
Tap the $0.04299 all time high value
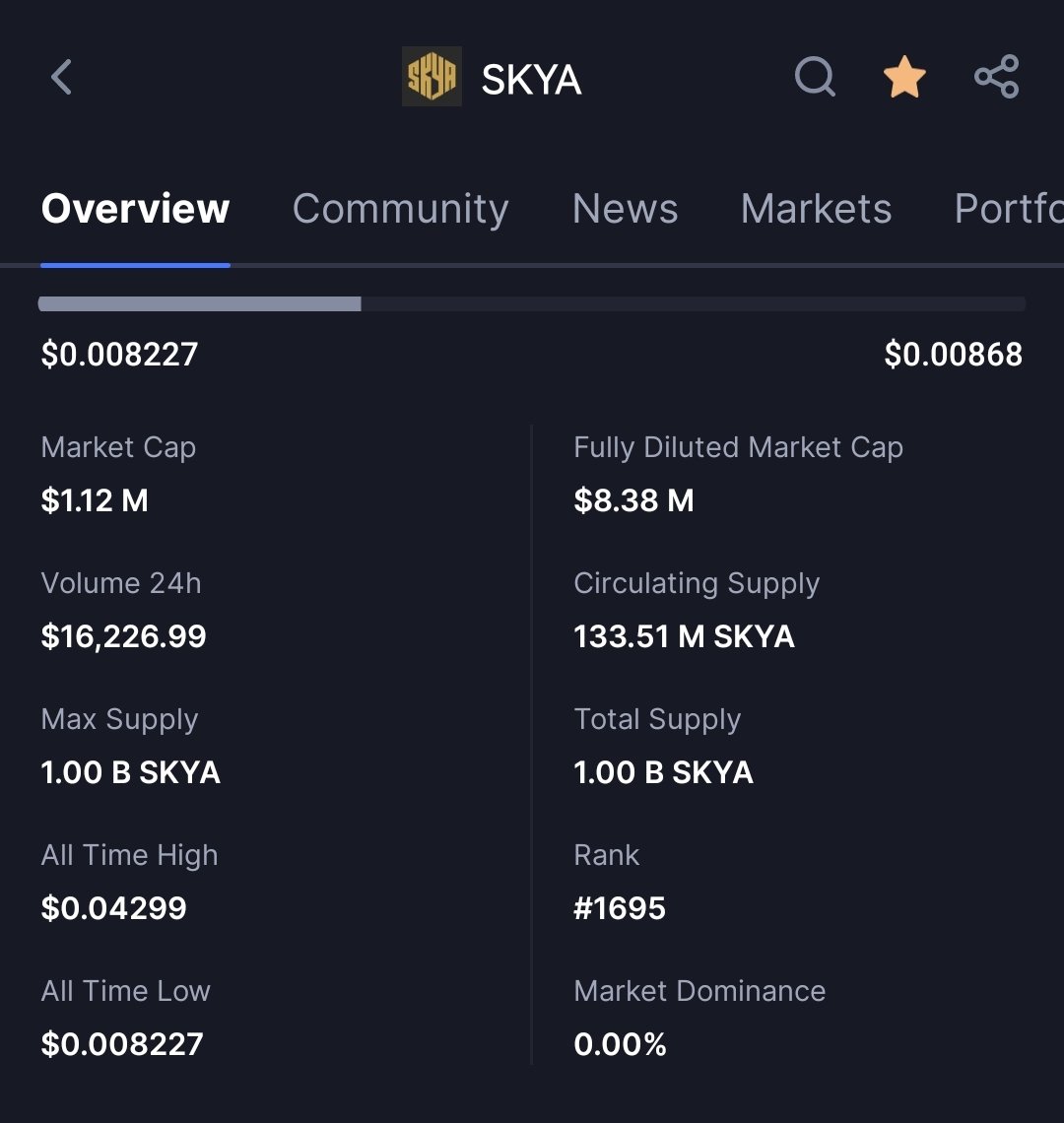pyautogui.click(x=114, y=909)
